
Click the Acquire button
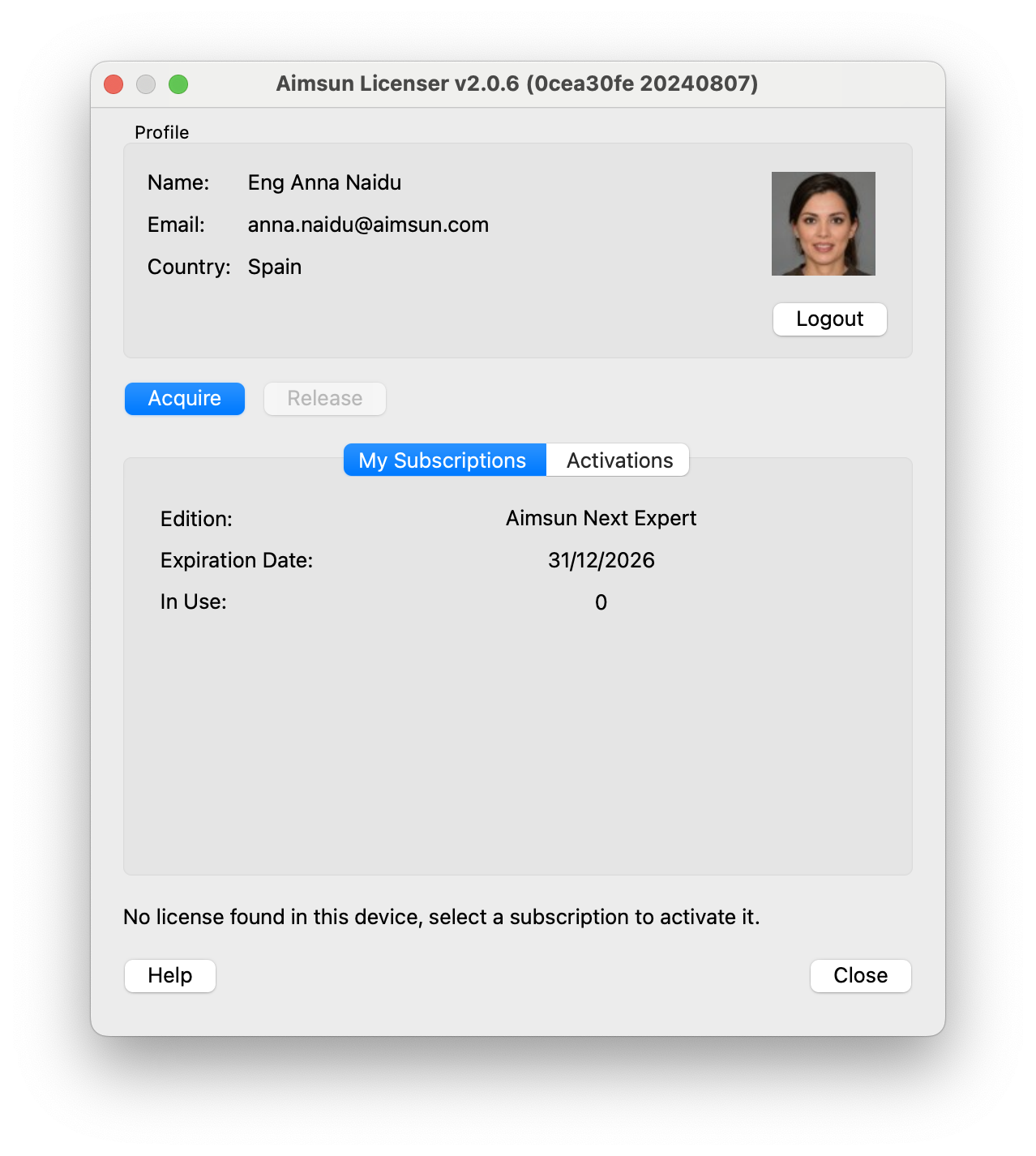tap(184, 398)
